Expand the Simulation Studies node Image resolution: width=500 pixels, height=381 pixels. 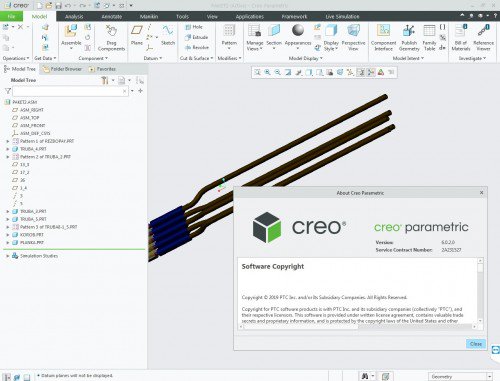8,256
